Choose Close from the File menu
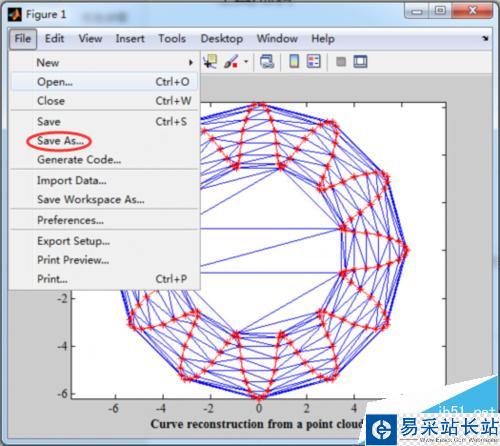 click(104, 101)
